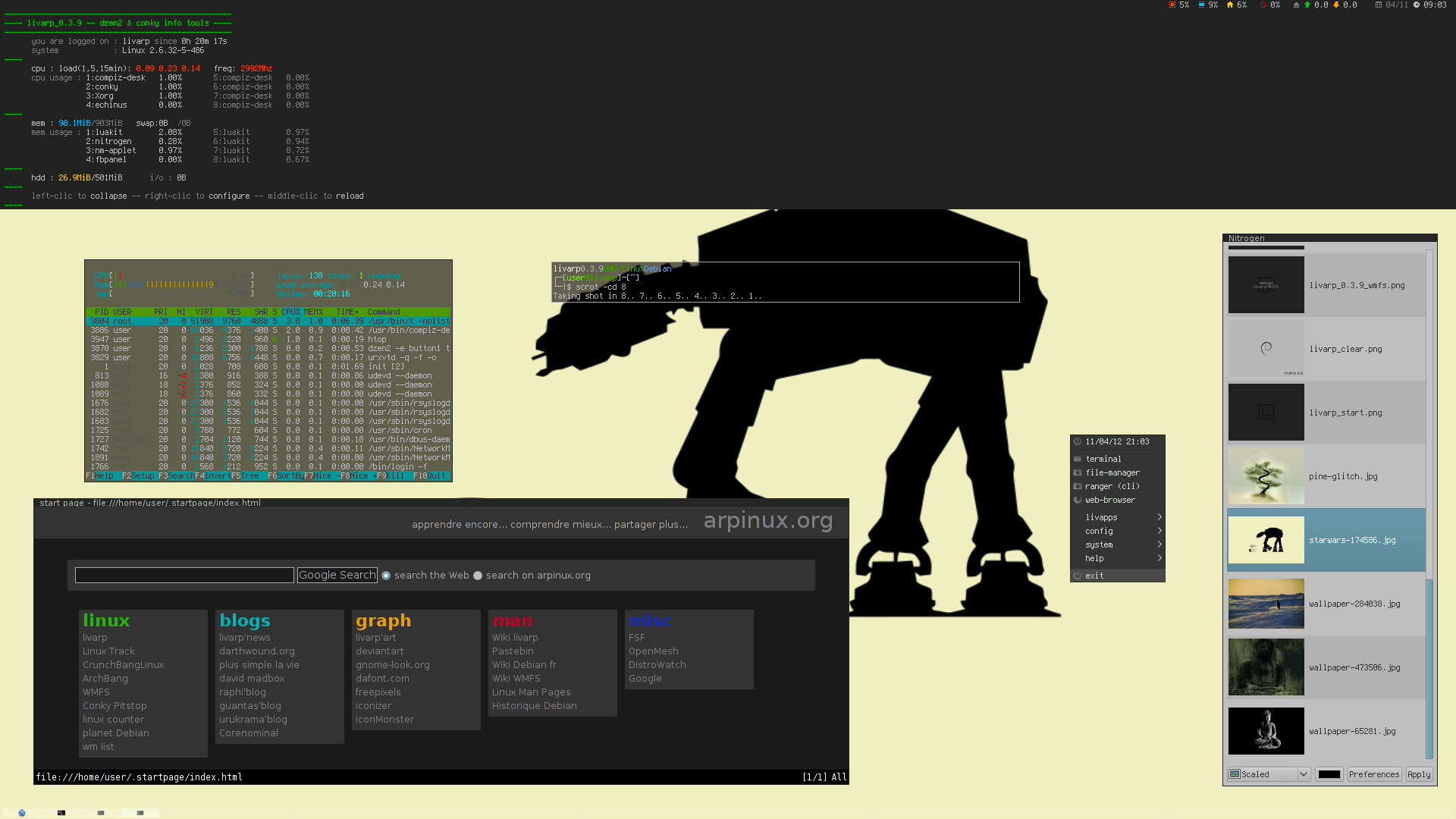1456x819 pixels.
Task: Expand the help submenu
Action: coord(1118,558)
